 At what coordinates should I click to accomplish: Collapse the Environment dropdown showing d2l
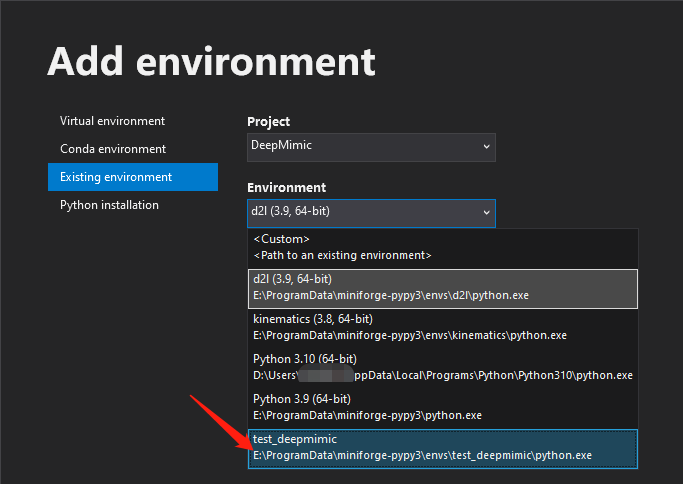360,213
